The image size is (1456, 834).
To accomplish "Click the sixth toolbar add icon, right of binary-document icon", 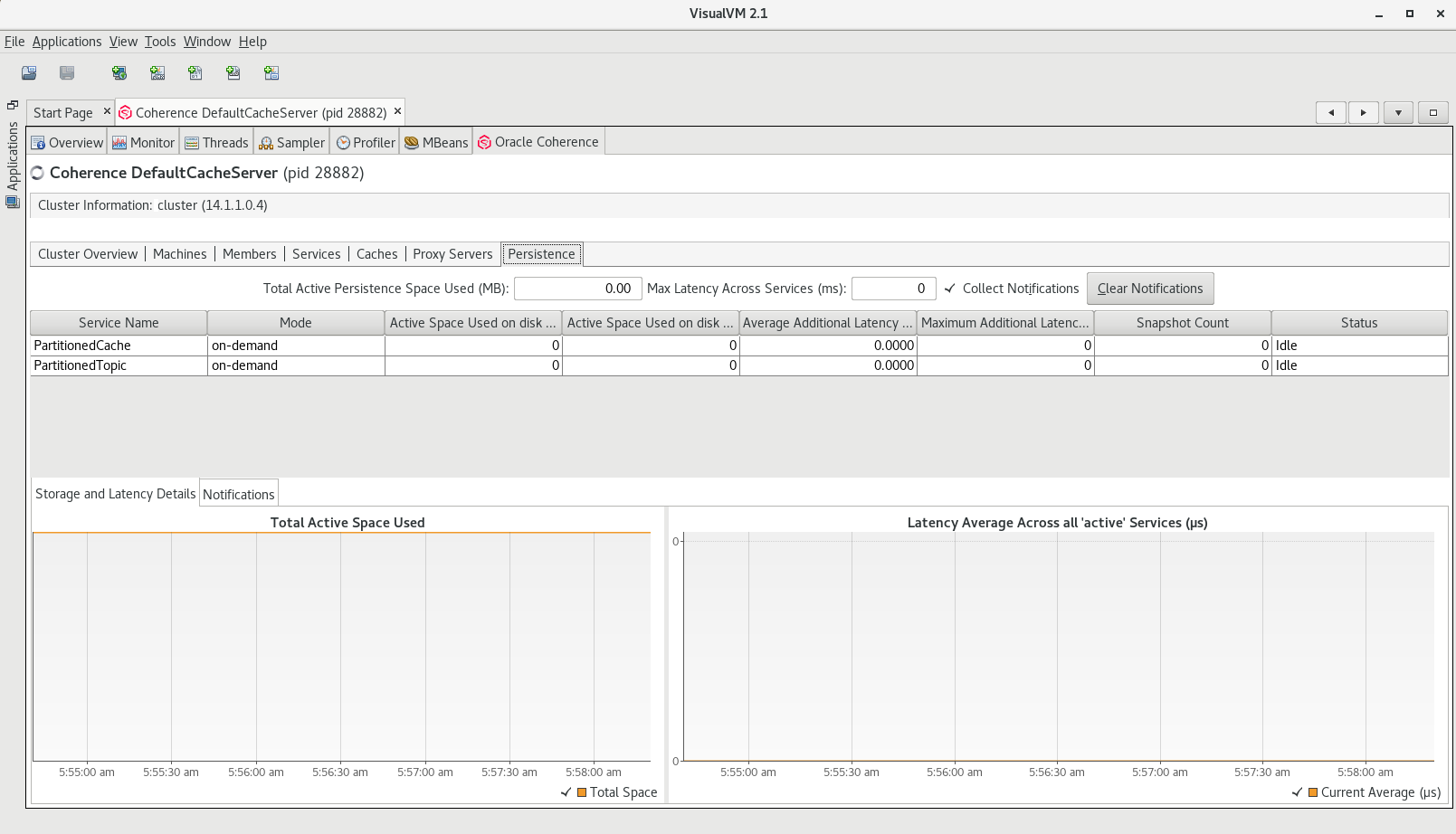I will click(x=233, y=73).
